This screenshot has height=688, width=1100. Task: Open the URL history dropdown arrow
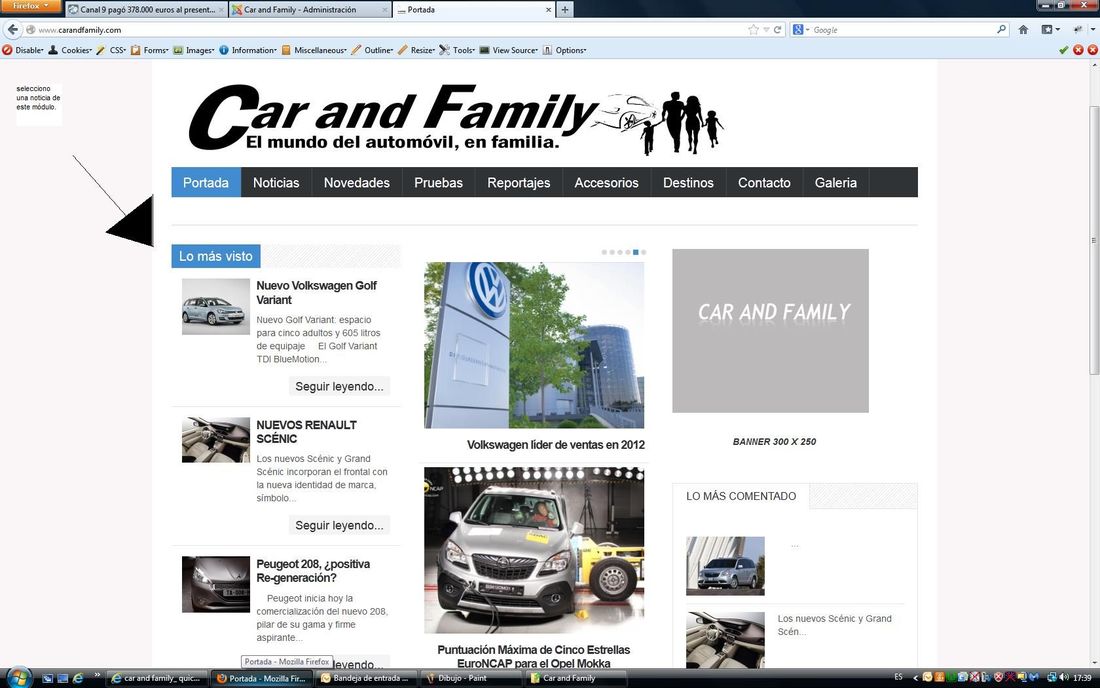766,29
